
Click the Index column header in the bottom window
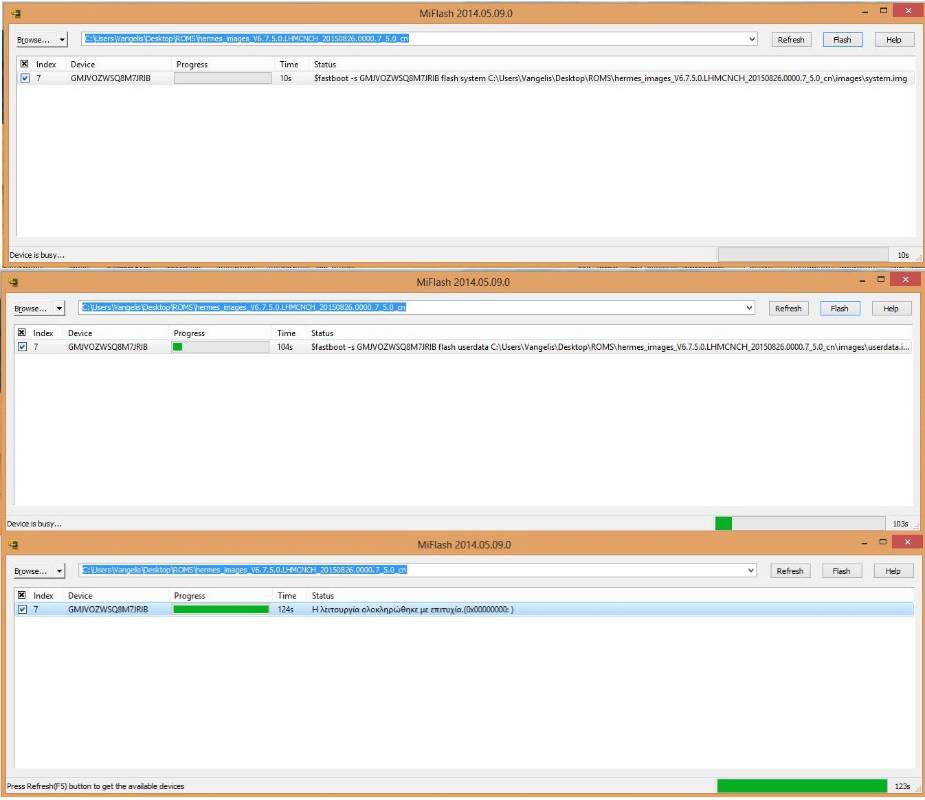pos(43,595)
